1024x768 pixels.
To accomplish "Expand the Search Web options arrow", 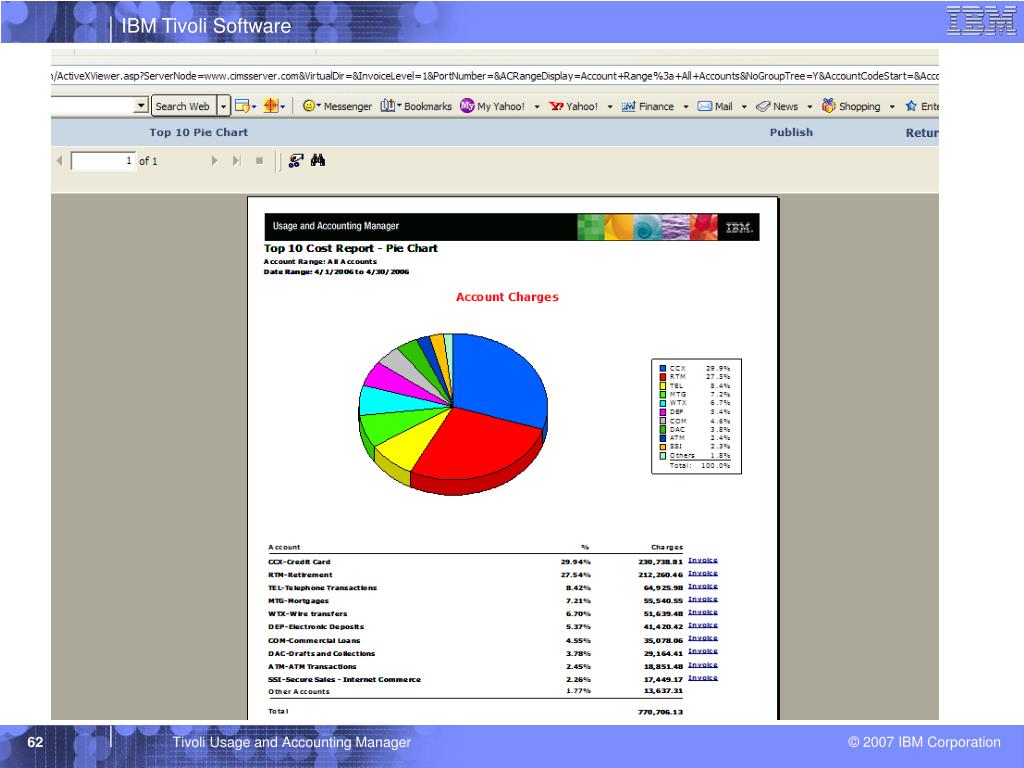I will (223, 106).
